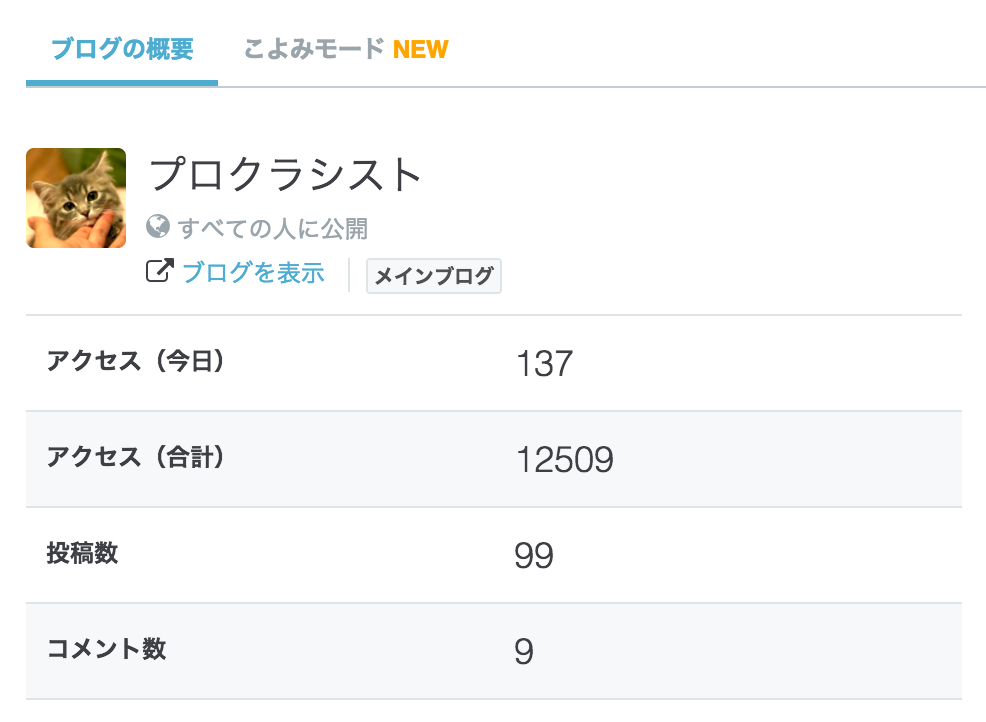This screenshot has height=722, width=986.
Task: Click the profile thumbnail of プロクラシスト
Action: click(75, 197)
